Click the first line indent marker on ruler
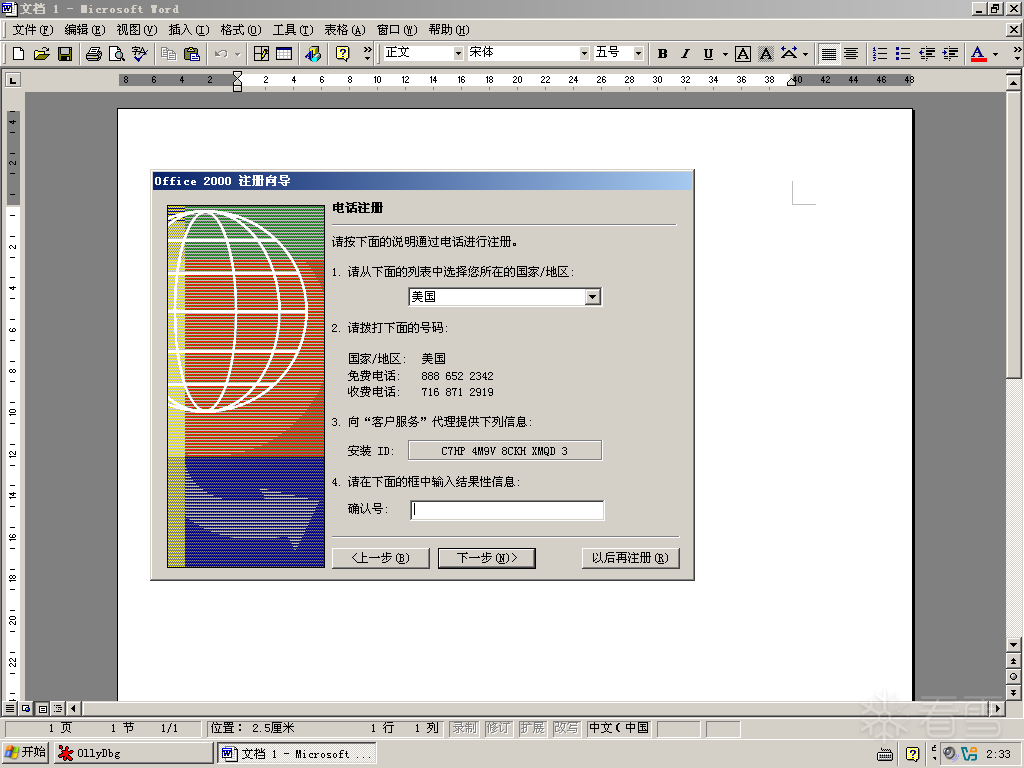This screenshot has width=1024, height=768. pos(237,76)
